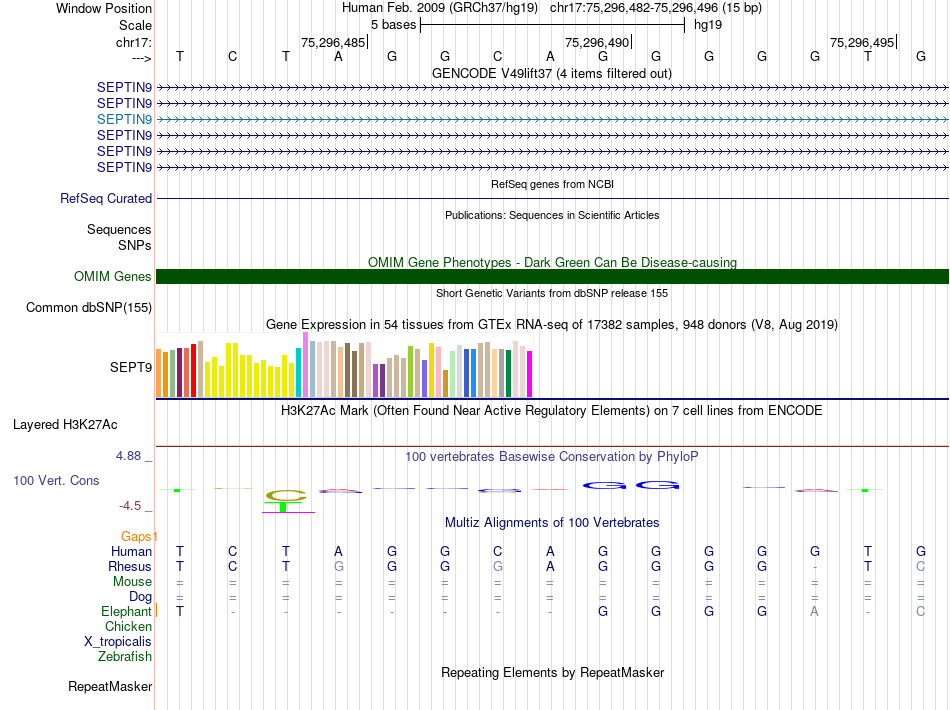Click the OMIM Genes dark green bar
The height and width of the screenshot is (710, 950).
point(552,276)
